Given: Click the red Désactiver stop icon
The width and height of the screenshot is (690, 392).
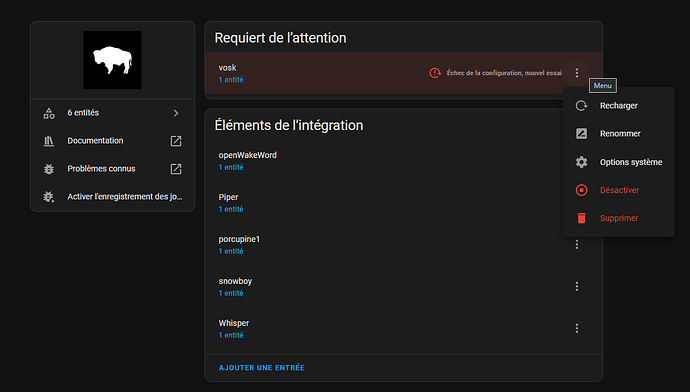Looking at the screenshot, I should tap(581, 190).
